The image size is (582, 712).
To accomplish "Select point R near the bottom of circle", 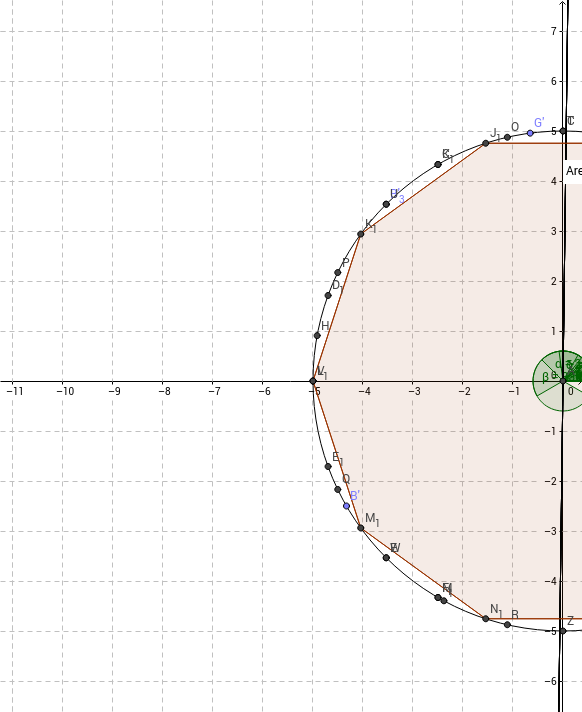I will point(507,625).
